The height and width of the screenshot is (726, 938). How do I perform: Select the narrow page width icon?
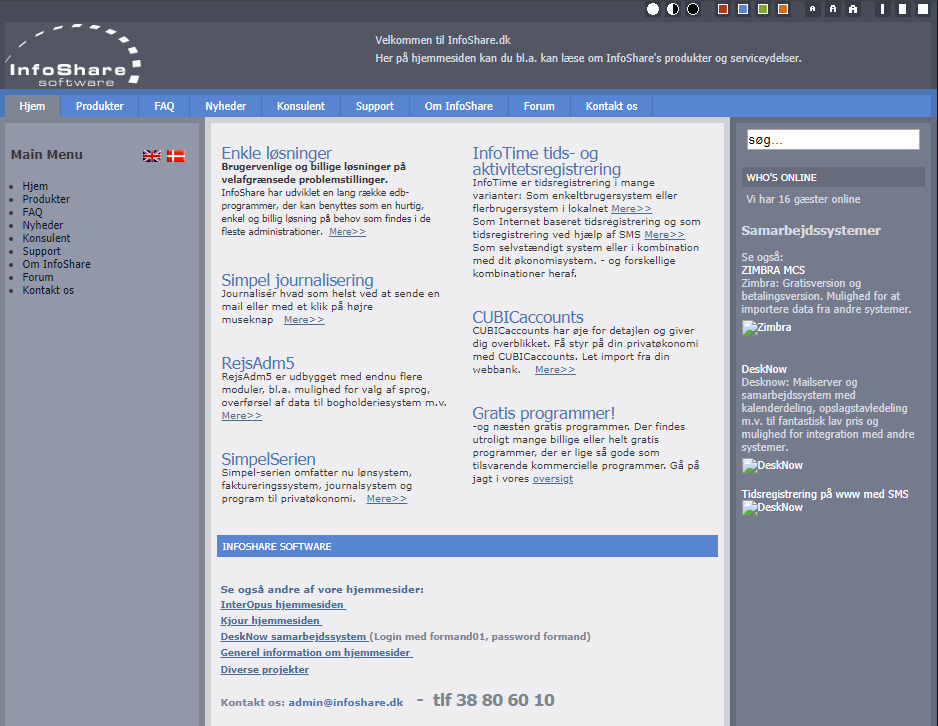pyautogui.click(x=882, y=9)
